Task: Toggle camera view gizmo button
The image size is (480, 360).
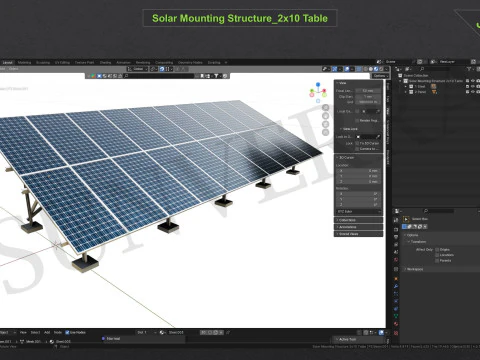Action: (x=326, y=124)
